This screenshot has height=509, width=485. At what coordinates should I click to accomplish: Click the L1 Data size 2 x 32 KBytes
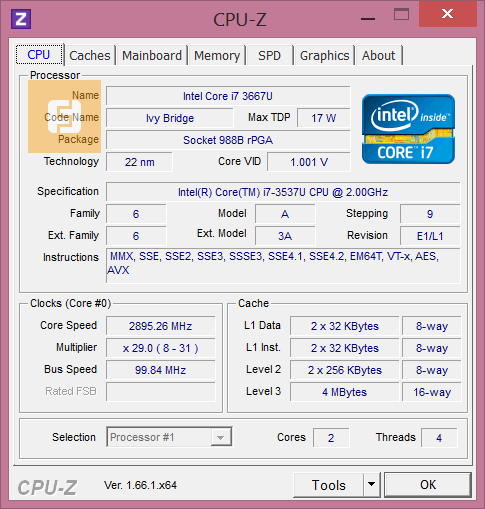click(344, 326)
